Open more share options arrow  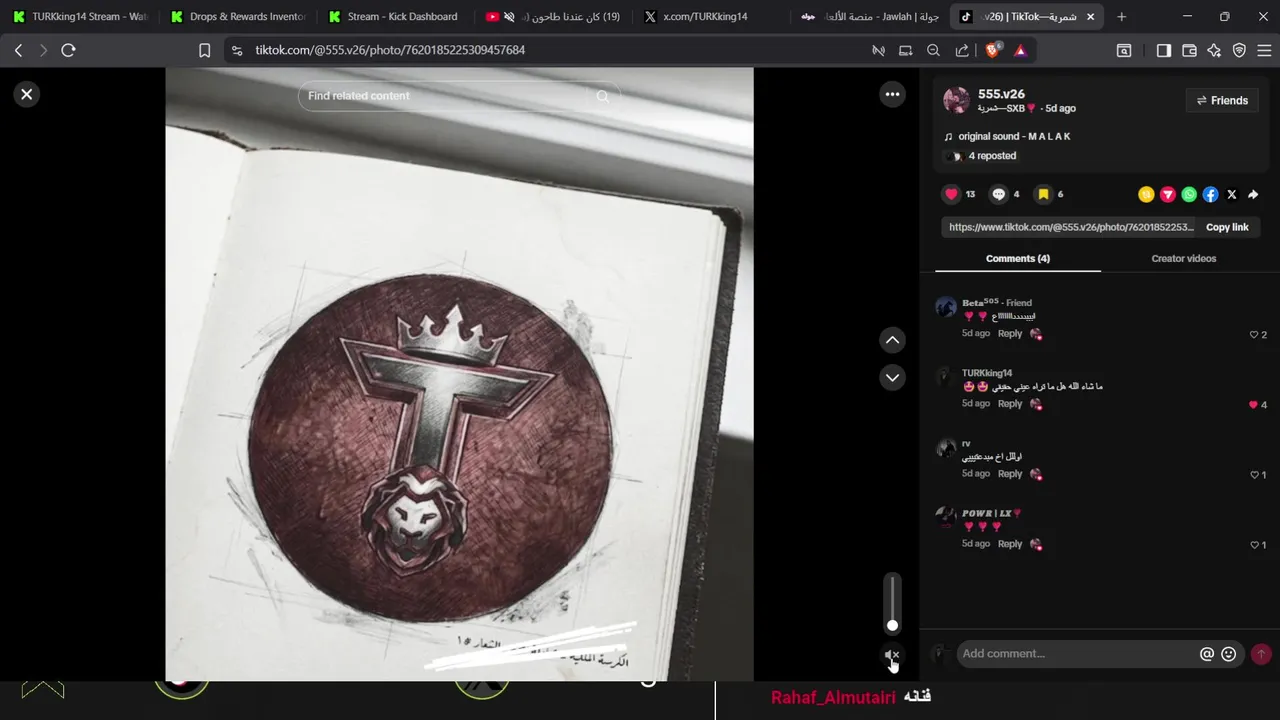coord(1253,195)
